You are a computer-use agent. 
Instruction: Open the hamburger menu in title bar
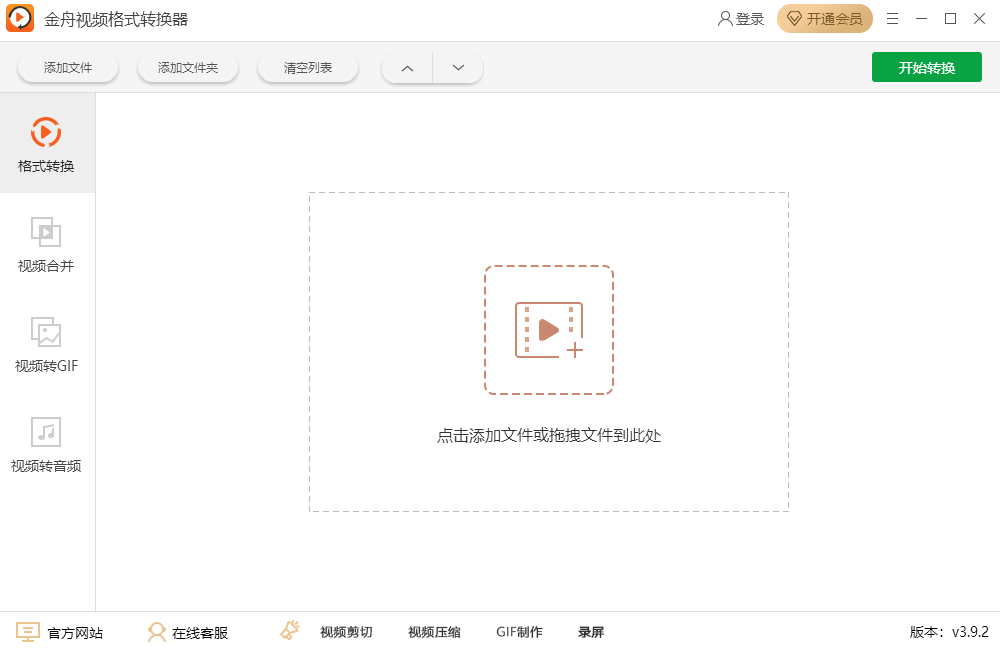click(x=893, y=18)
